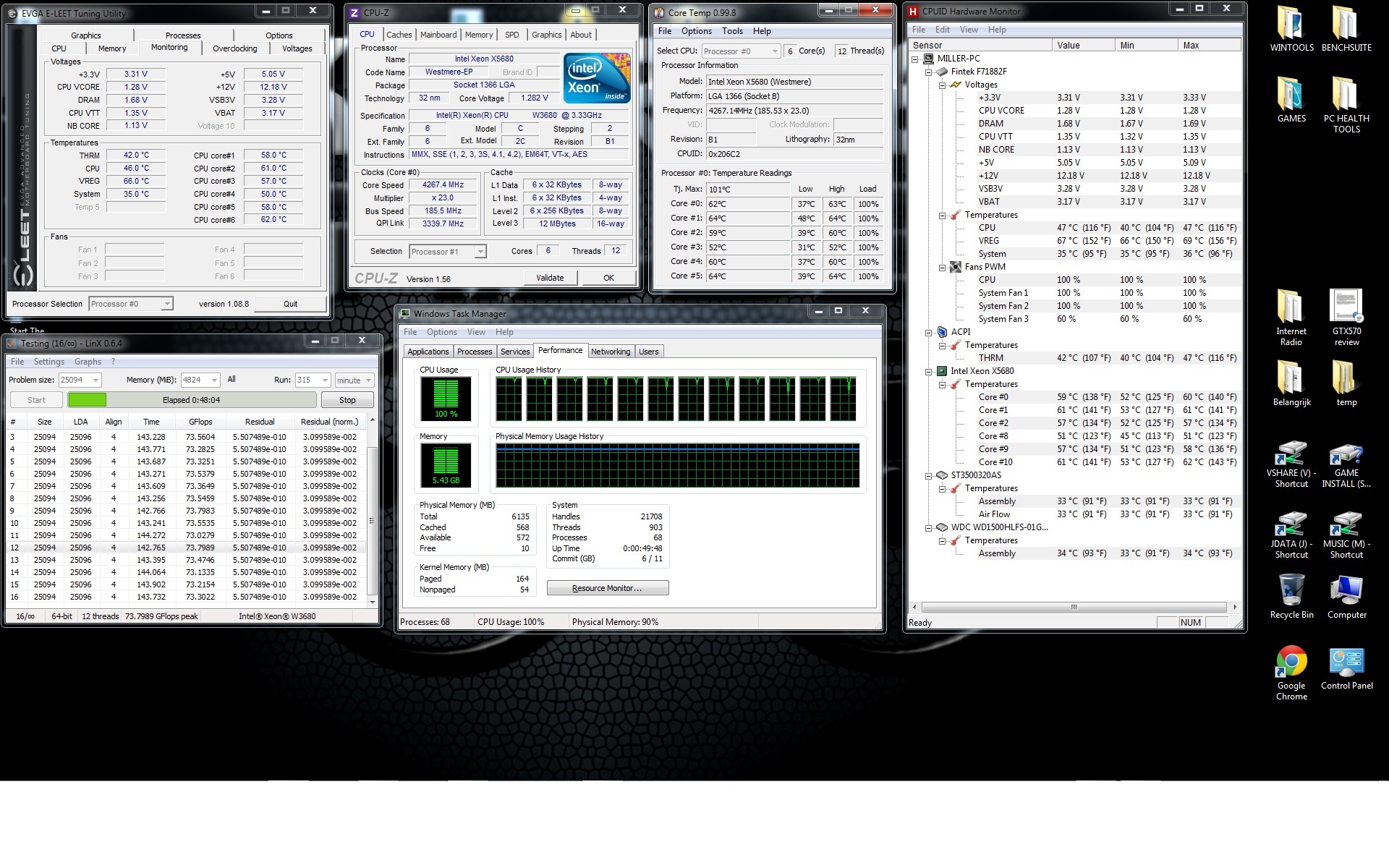Collapse the Intel Xeon X5680 sensor node
This screenshot has width=1389, height=868.
click(x=929, y=371)
